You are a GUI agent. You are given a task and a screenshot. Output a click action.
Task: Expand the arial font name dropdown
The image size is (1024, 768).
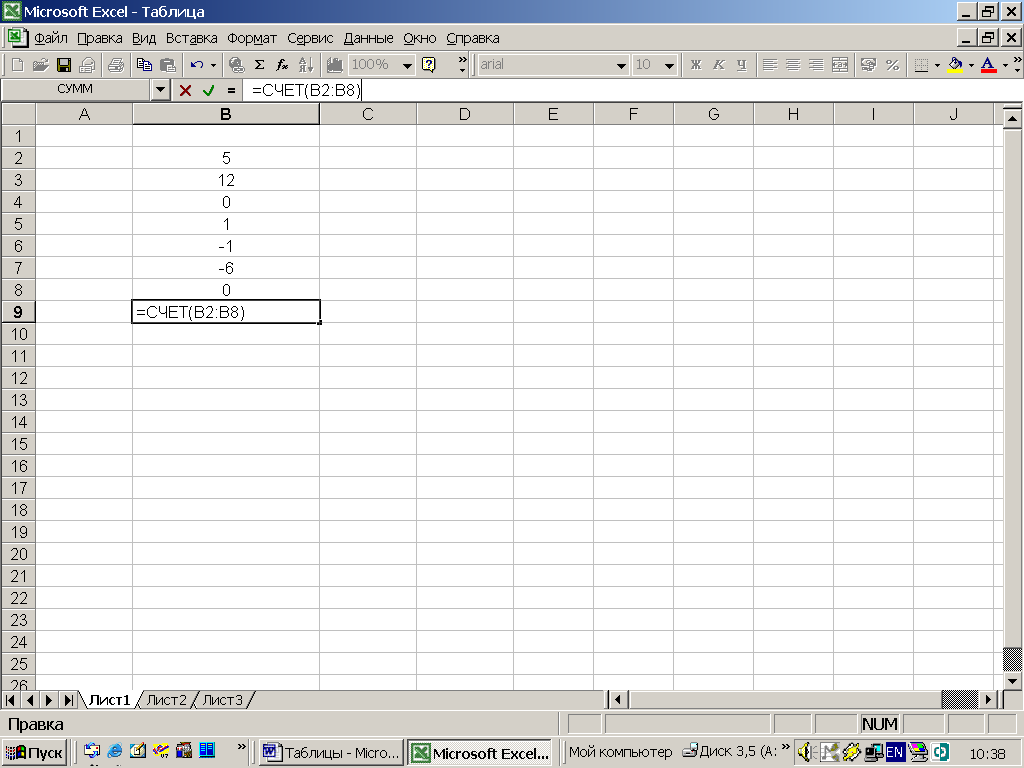621,65
